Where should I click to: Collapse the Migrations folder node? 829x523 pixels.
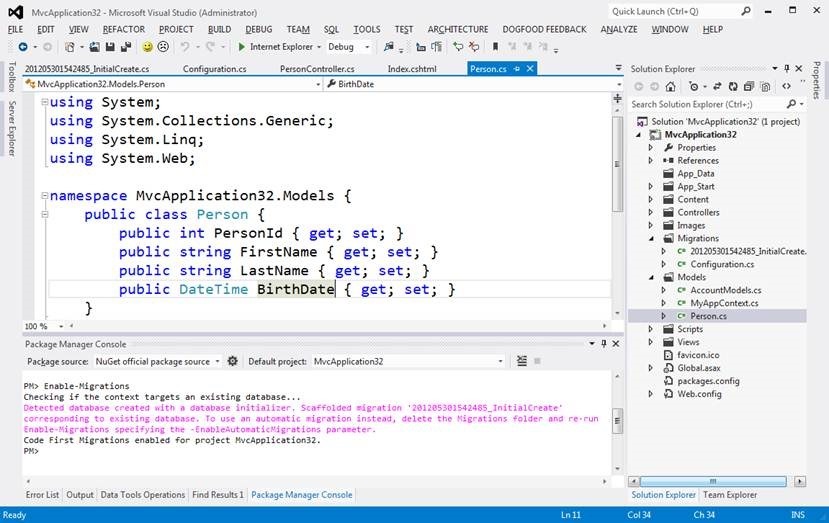pos(651,238)
